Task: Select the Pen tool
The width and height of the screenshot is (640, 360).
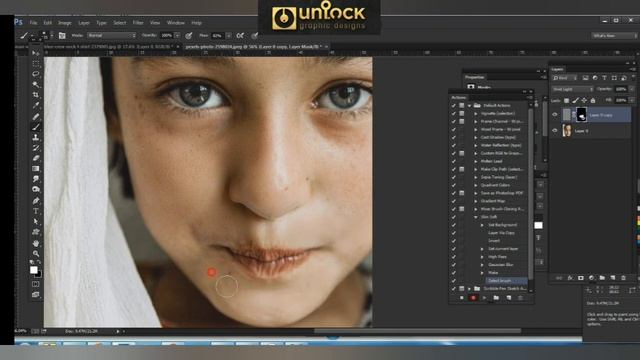Action: tap(36, 200)
